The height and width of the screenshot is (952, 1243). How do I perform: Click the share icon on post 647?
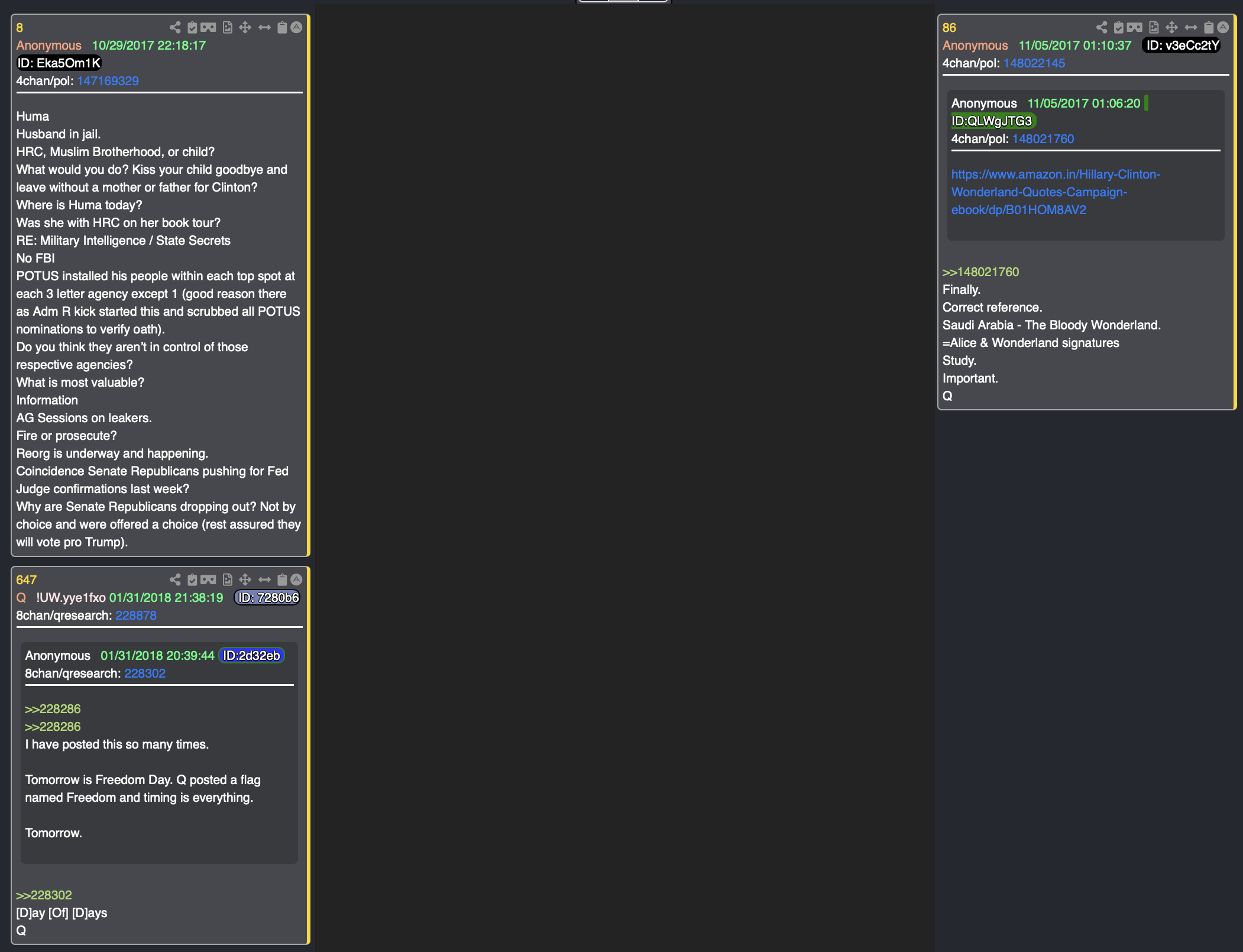[x=175, y=579]
